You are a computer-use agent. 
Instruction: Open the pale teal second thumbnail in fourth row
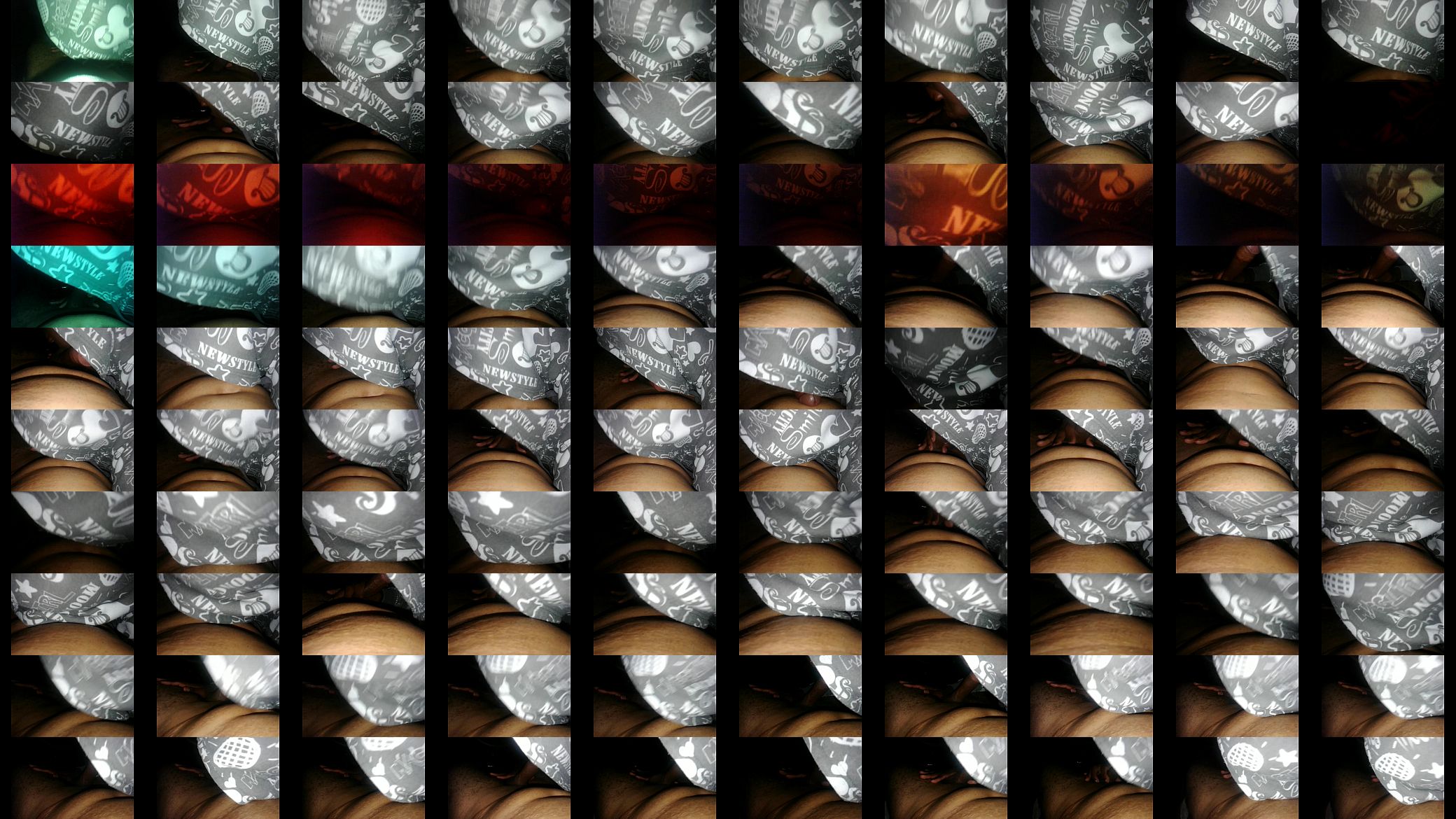coord(218,286)
